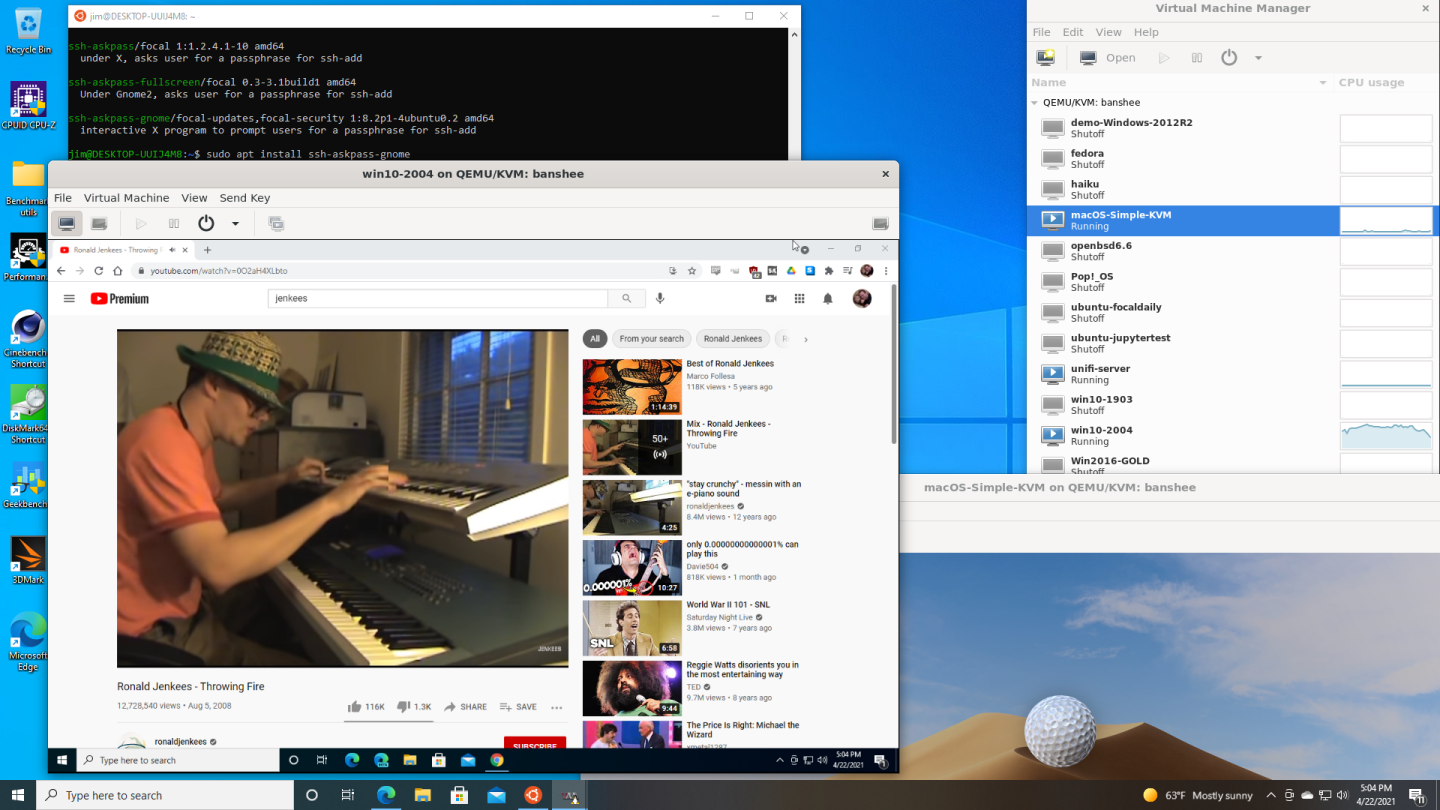Image resolution: width=1440 pixels, height=810 pixels.
Task: Click the YouTube hamburger menu icon
Action: tap(69, 298)
